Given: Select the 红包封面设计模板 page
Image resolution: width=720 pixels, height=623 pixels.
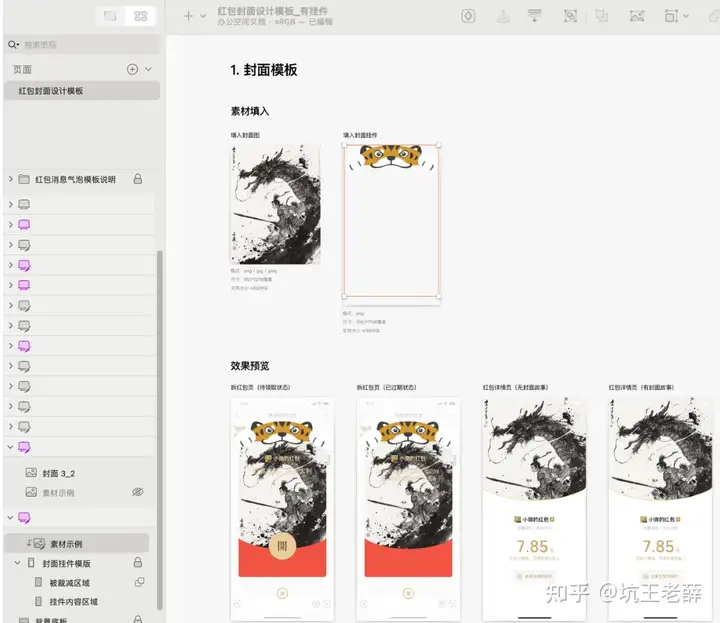Looking at the screenshot, I should 82,91.
